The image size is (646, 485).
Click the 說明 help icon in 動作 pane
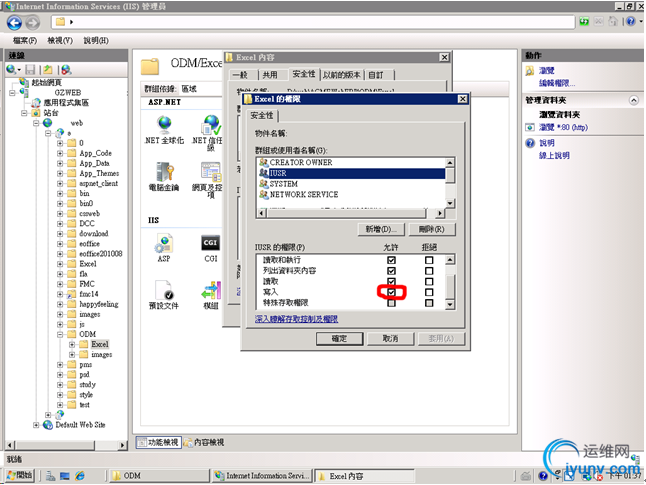[x=530, y=143]
